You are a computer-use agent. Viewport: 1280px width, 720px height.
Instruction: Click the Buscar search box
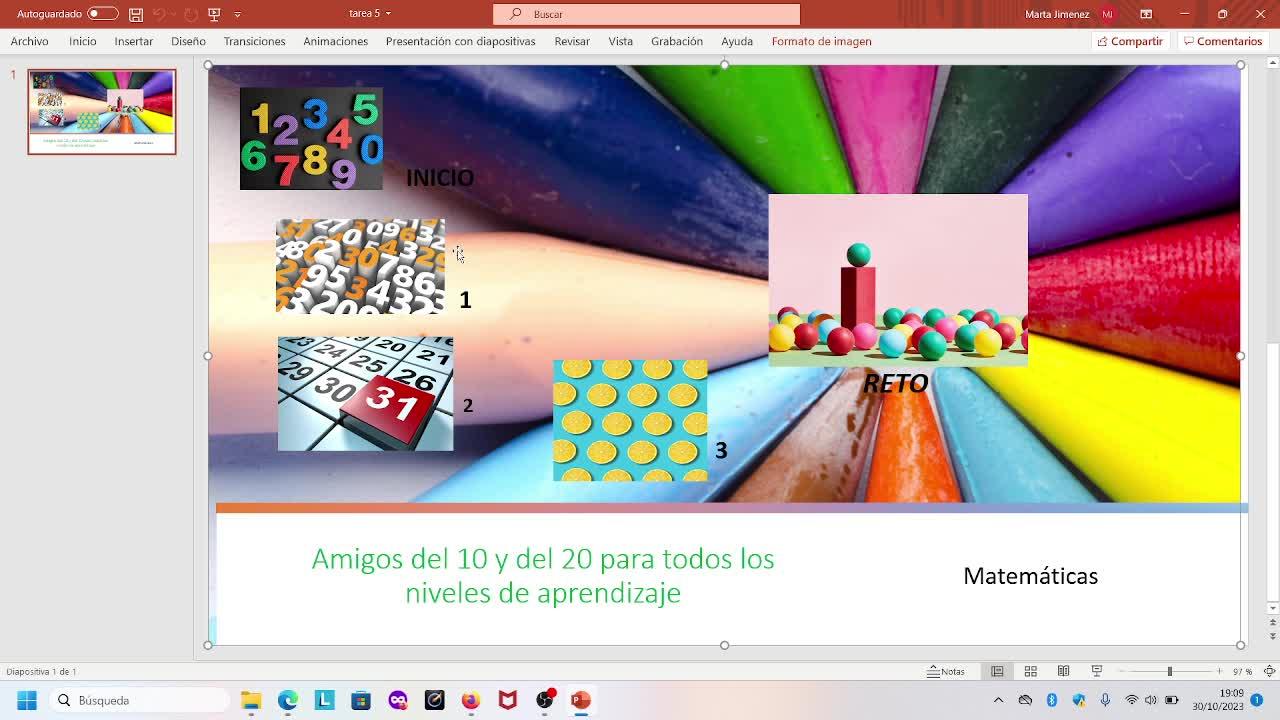coord(646,14)
